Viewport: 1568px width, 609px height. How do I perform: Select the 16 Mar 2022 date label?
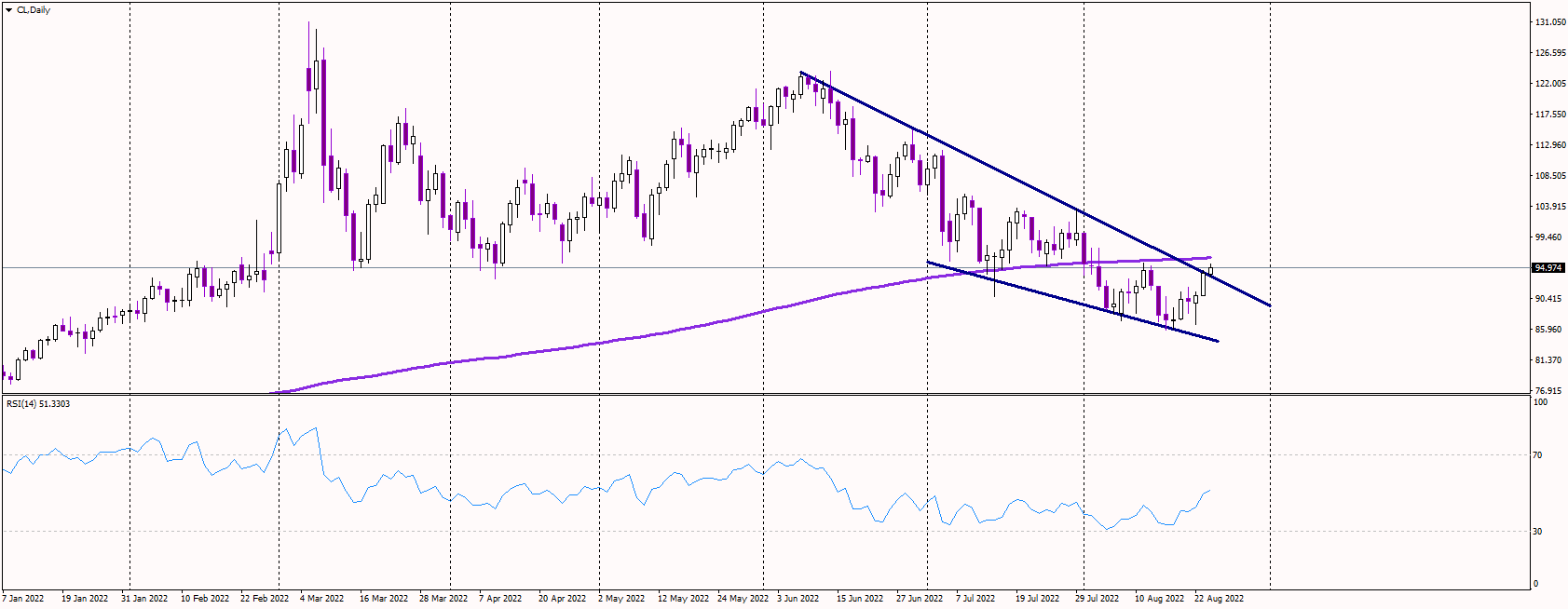(384, 599)
